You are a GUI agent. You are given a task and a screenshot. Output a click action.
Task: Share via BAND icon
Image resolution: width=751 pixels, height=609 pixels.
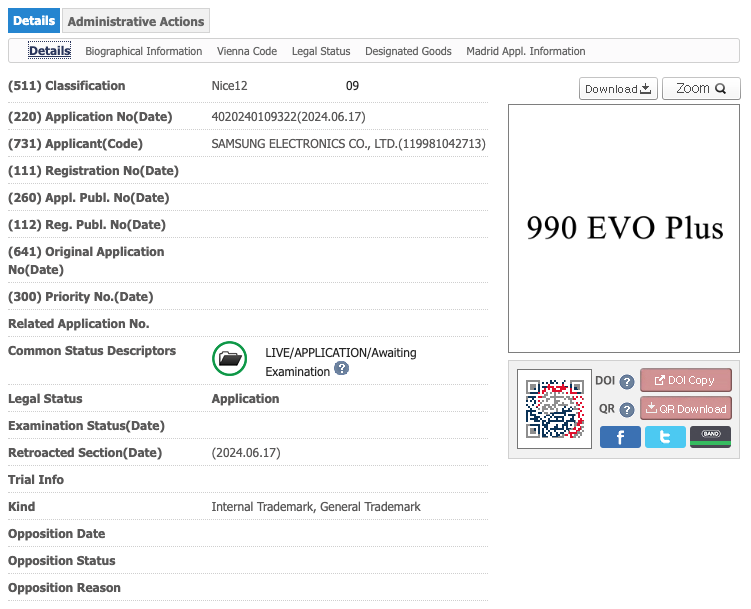(x=710, y=437)
